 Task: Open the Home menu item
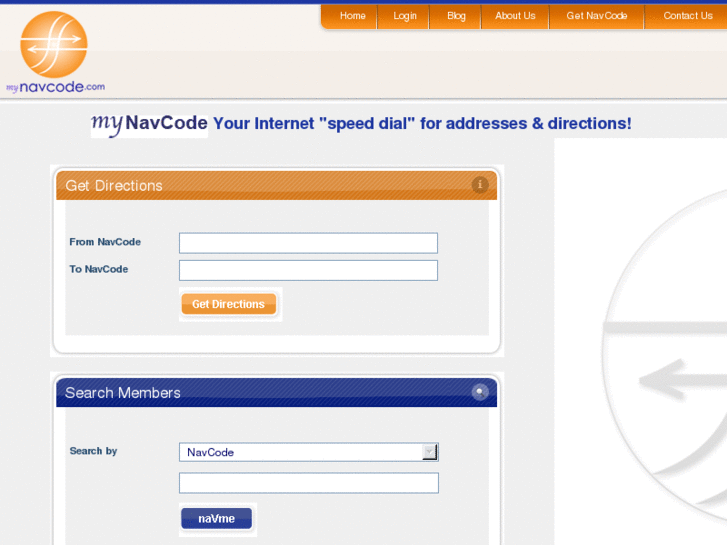[x=352, y=16]
